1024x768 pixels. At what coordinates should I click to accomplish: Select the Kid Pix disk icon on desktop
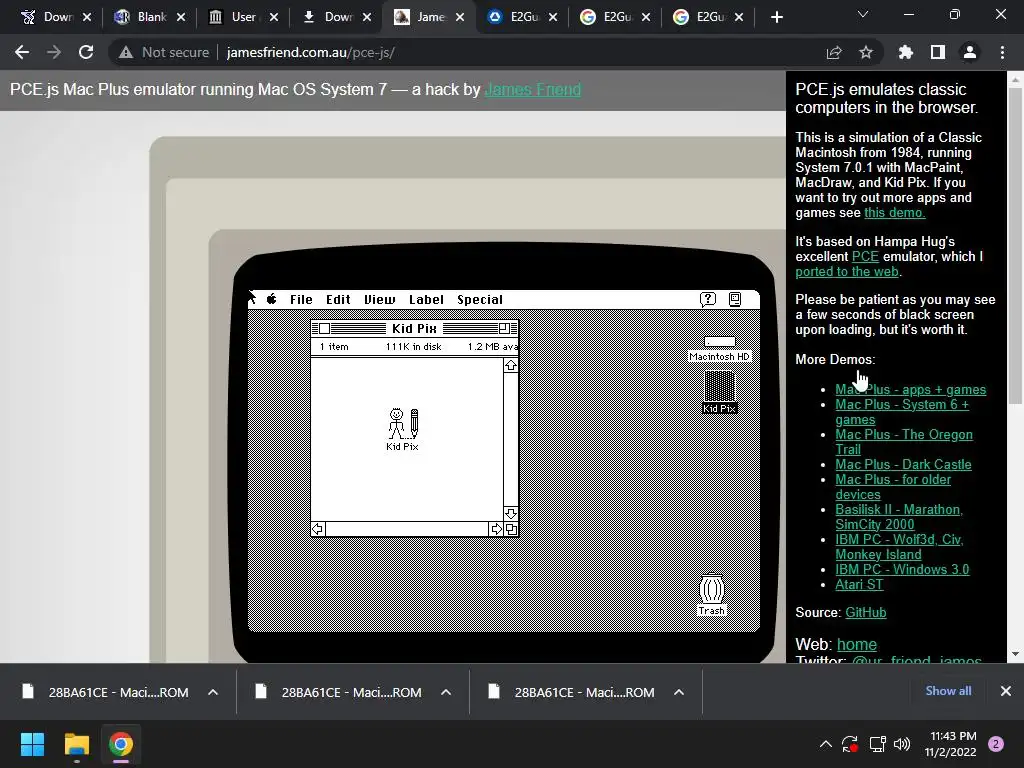(720, 391)
